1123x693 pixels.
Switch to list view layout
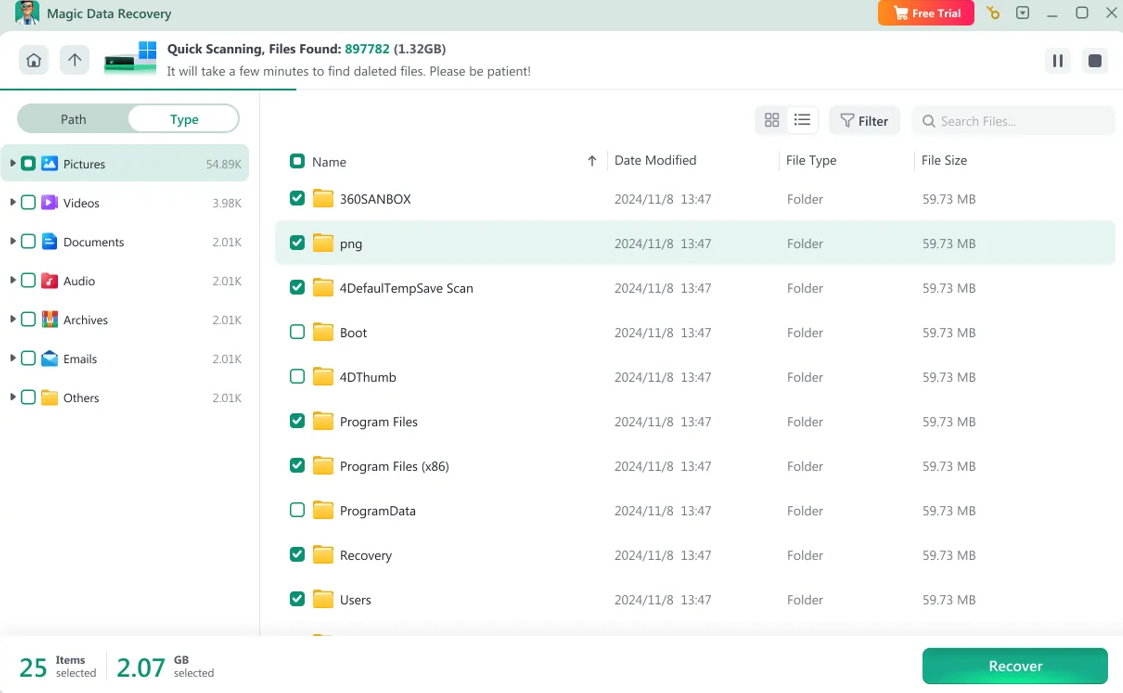coord(802,121)
